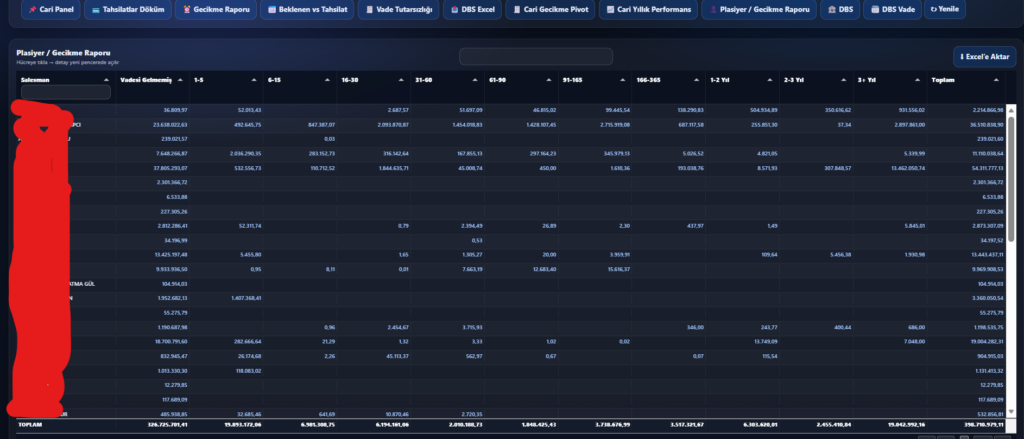1024x439 pixels.
Task: Open detail for cell 847.387,07
Action: (321, 124)
